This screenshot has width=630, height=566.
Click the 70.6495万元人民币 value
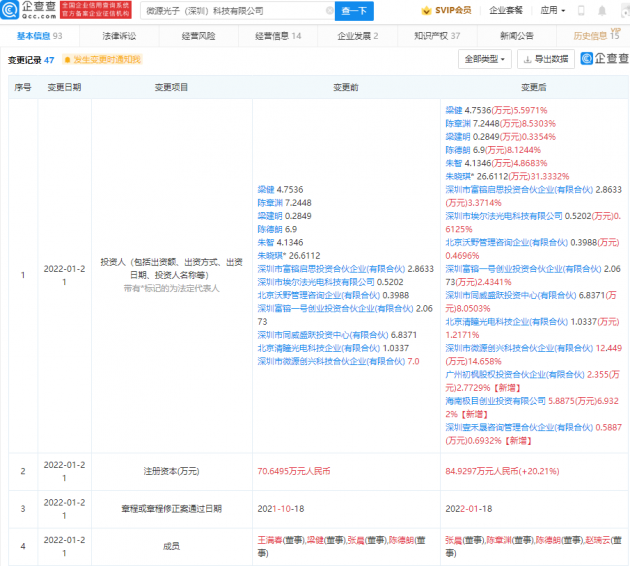tap(294, 471)
